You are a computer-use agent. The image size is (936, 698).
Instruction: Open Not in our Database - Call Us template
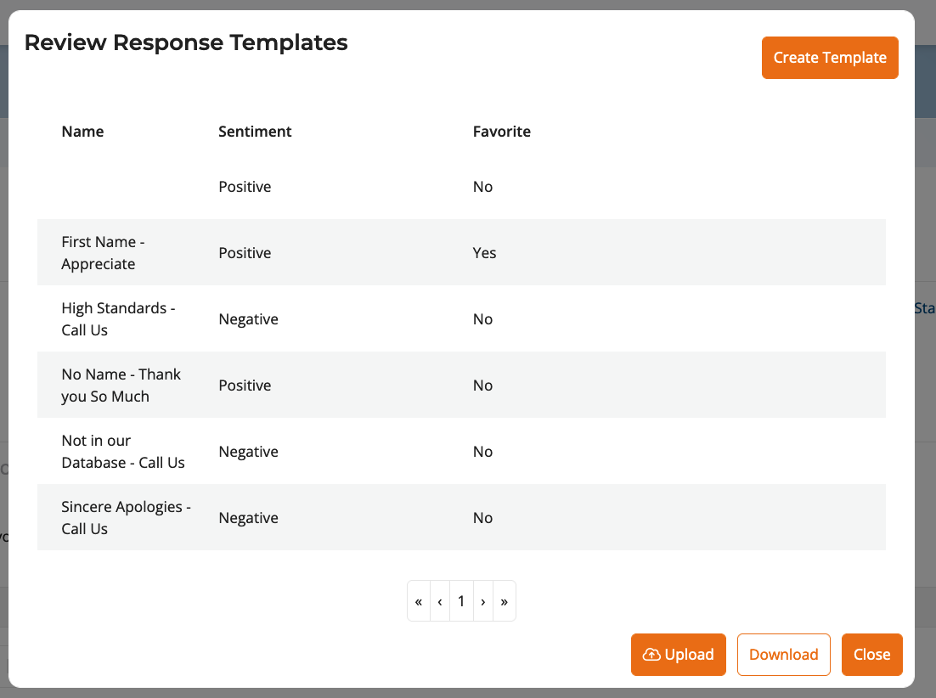[x=123, y=452]
